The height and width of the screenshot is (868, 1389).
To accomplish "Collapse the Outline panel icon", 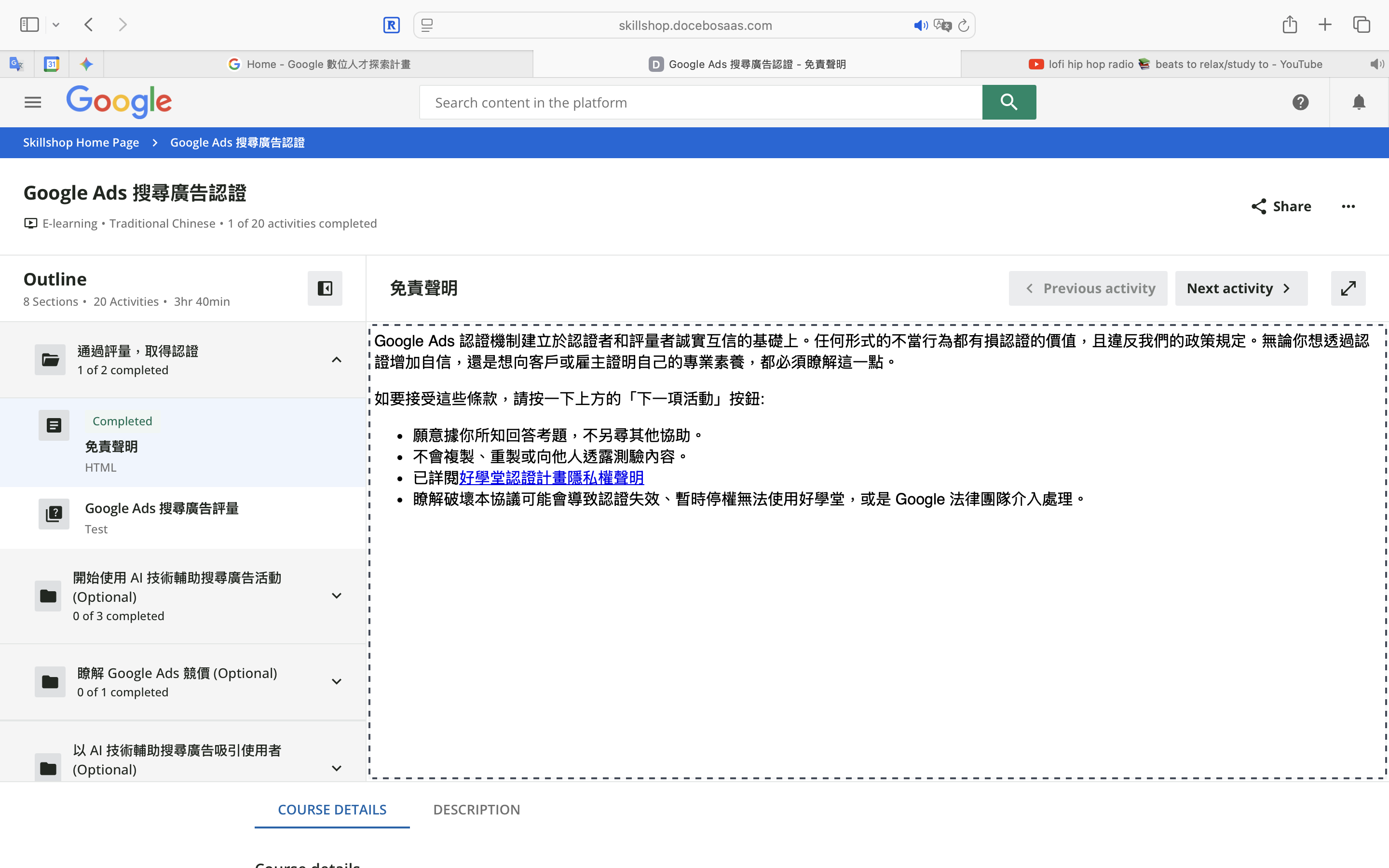I will (325, 288).
